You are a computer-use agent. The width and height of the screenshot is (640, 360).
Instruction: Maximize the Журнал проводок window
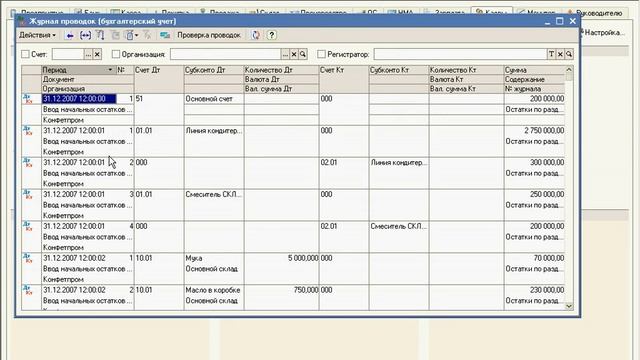[560, 21]
